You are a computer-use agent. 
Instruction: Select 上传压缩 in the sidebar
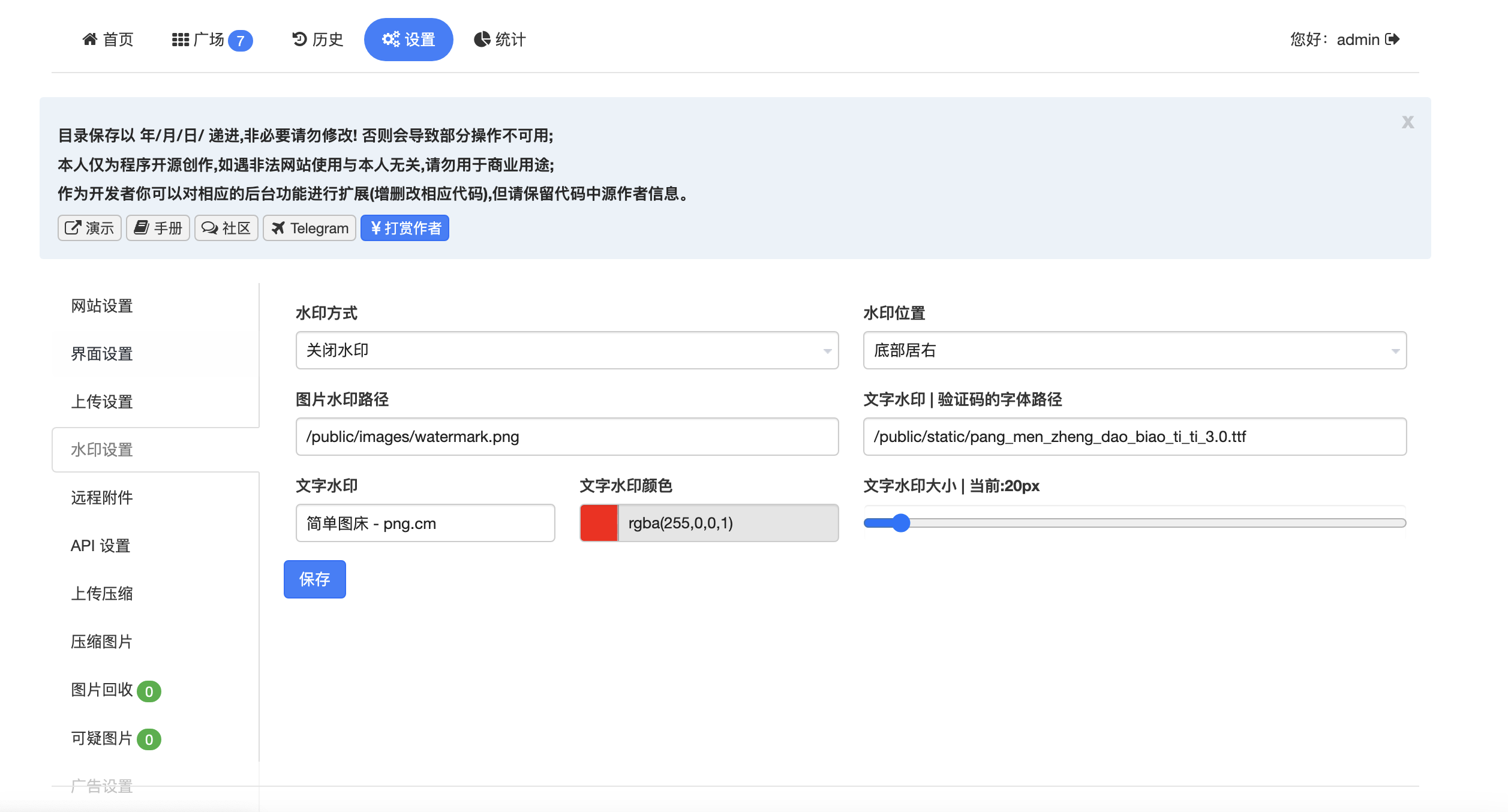pyautogui.click(x=102, y=594)
